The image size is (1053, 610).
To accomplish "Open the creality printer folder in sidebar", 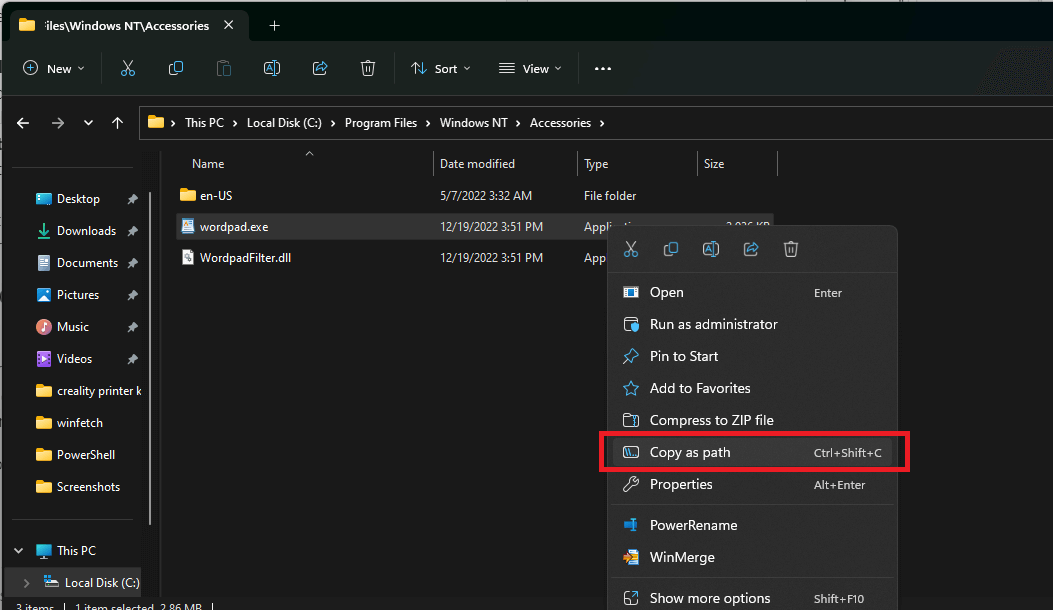I will [x=89, y=391].
